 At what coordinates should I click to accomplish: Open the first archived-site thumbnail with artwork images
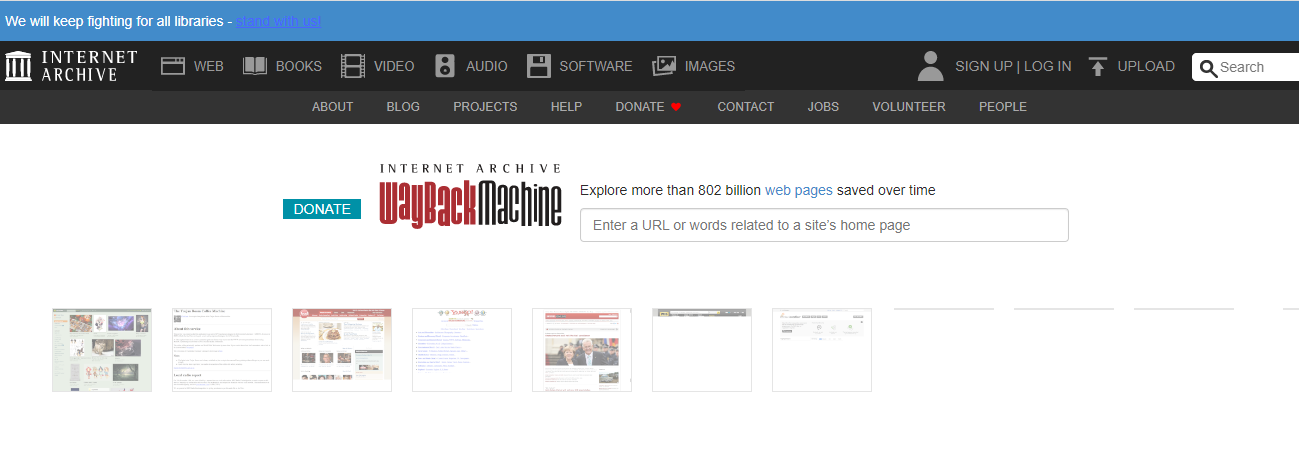pos(102,350)
